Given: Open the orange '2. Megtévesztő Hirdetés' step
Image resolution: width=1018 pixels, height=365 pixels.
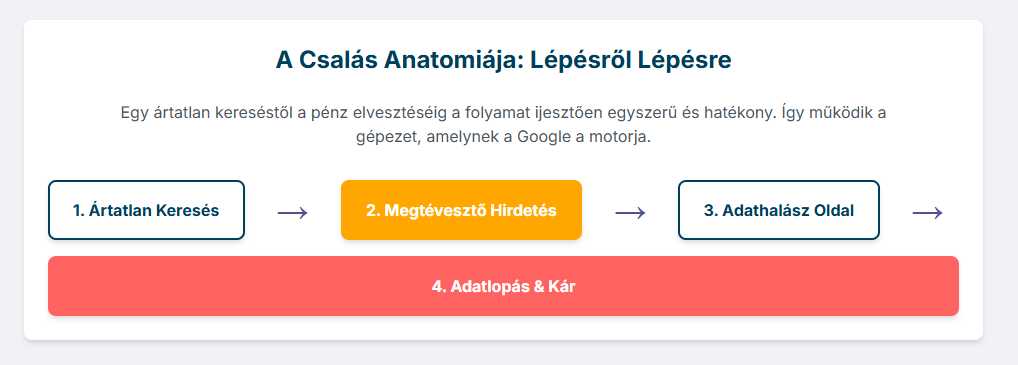Looking at the screenshot, I should pyautogui.click(x=461, y=210).
